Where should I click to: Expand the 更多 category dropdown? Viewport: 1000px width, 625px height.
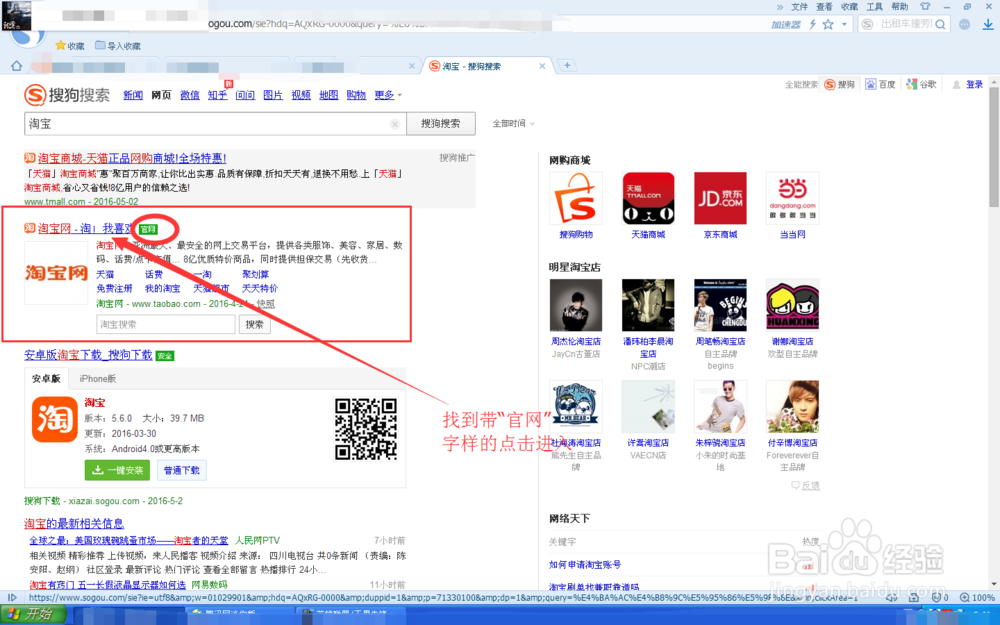[388, 95]
